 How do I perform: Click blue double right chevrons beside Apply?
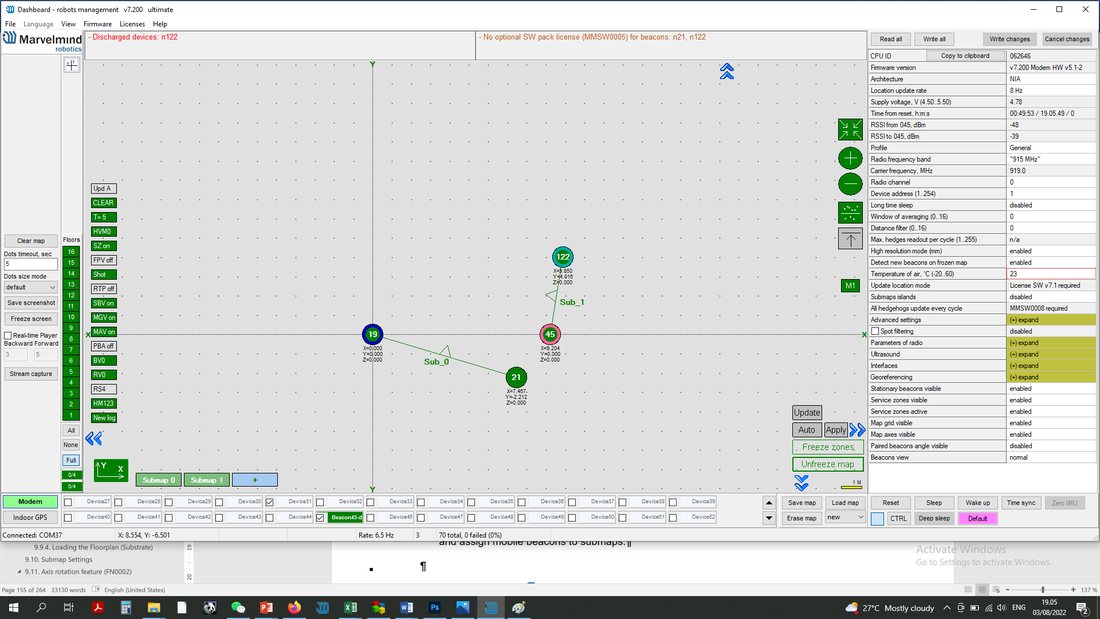[x=857, y=430]
